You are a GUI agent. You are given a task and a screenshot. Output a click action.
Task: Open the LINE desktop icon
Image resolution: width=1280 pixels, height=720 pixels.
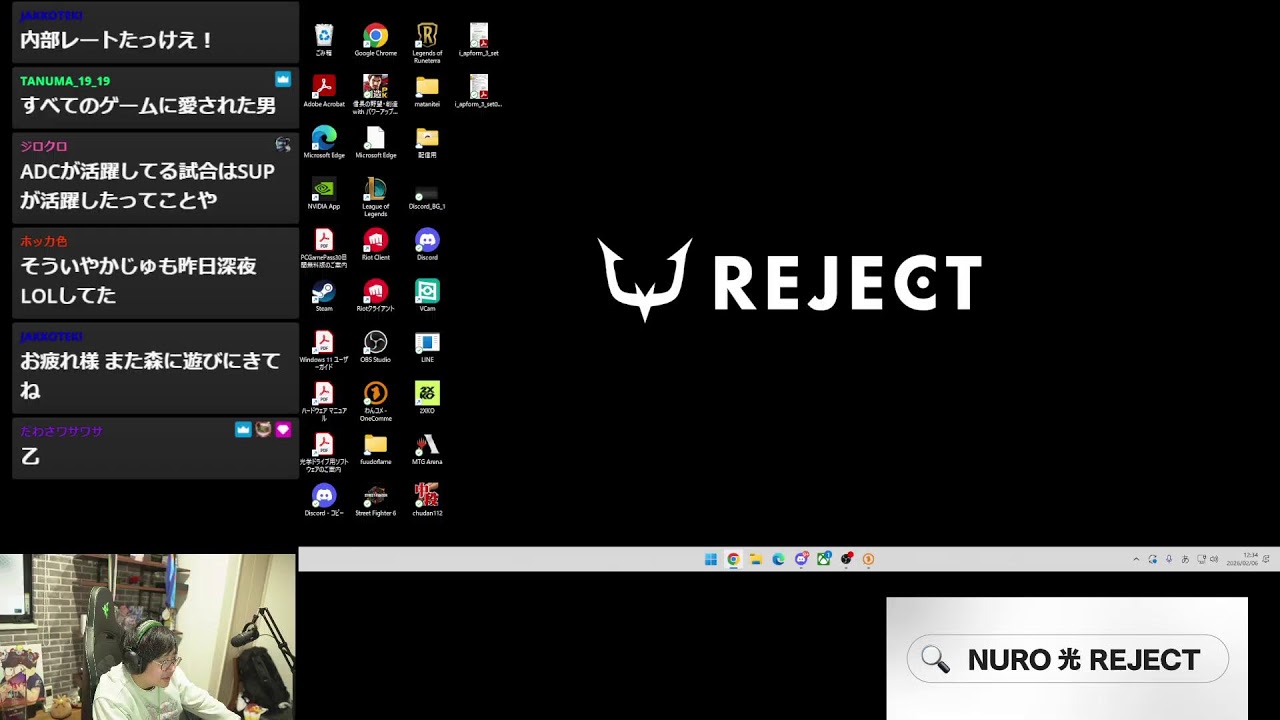point(427,347)
